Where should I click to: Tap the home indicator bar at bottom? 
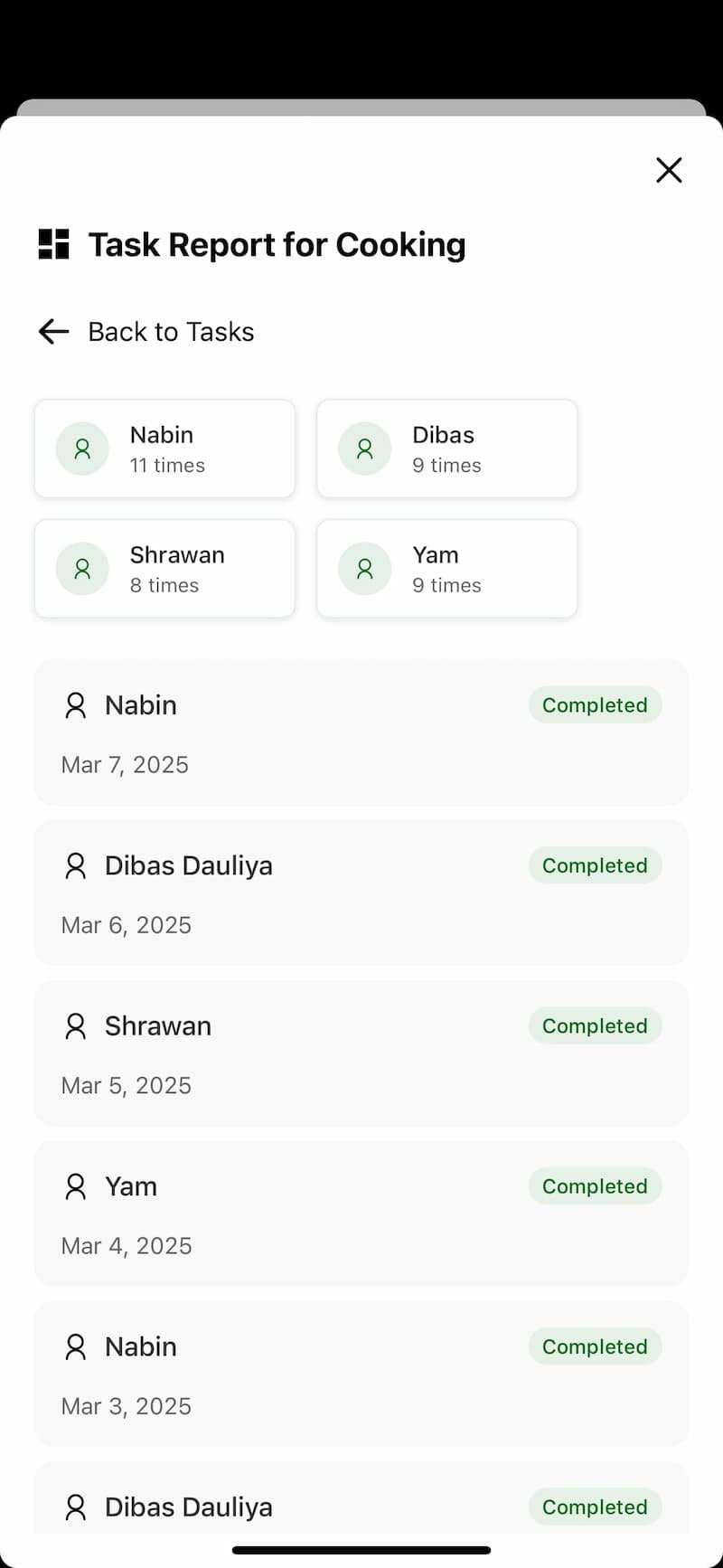coord(361,1550)
